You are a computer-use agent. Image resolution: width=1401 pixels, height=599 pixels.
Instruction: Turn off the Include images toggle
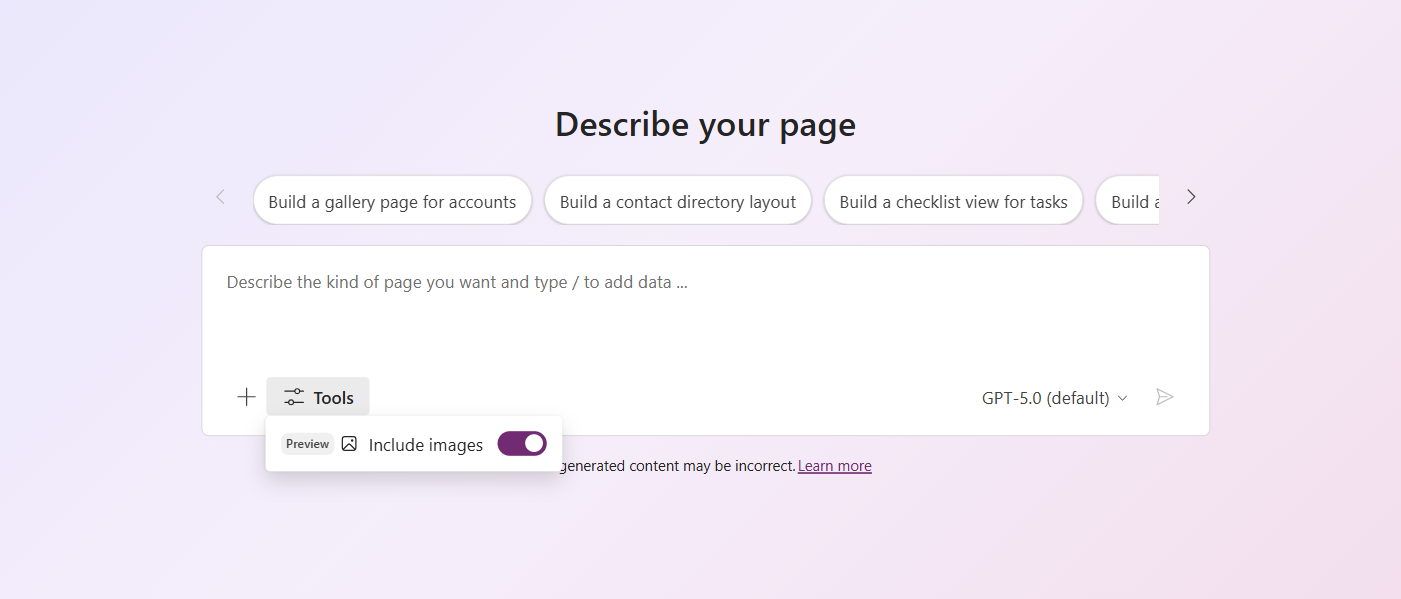click(x=521, y=443)
